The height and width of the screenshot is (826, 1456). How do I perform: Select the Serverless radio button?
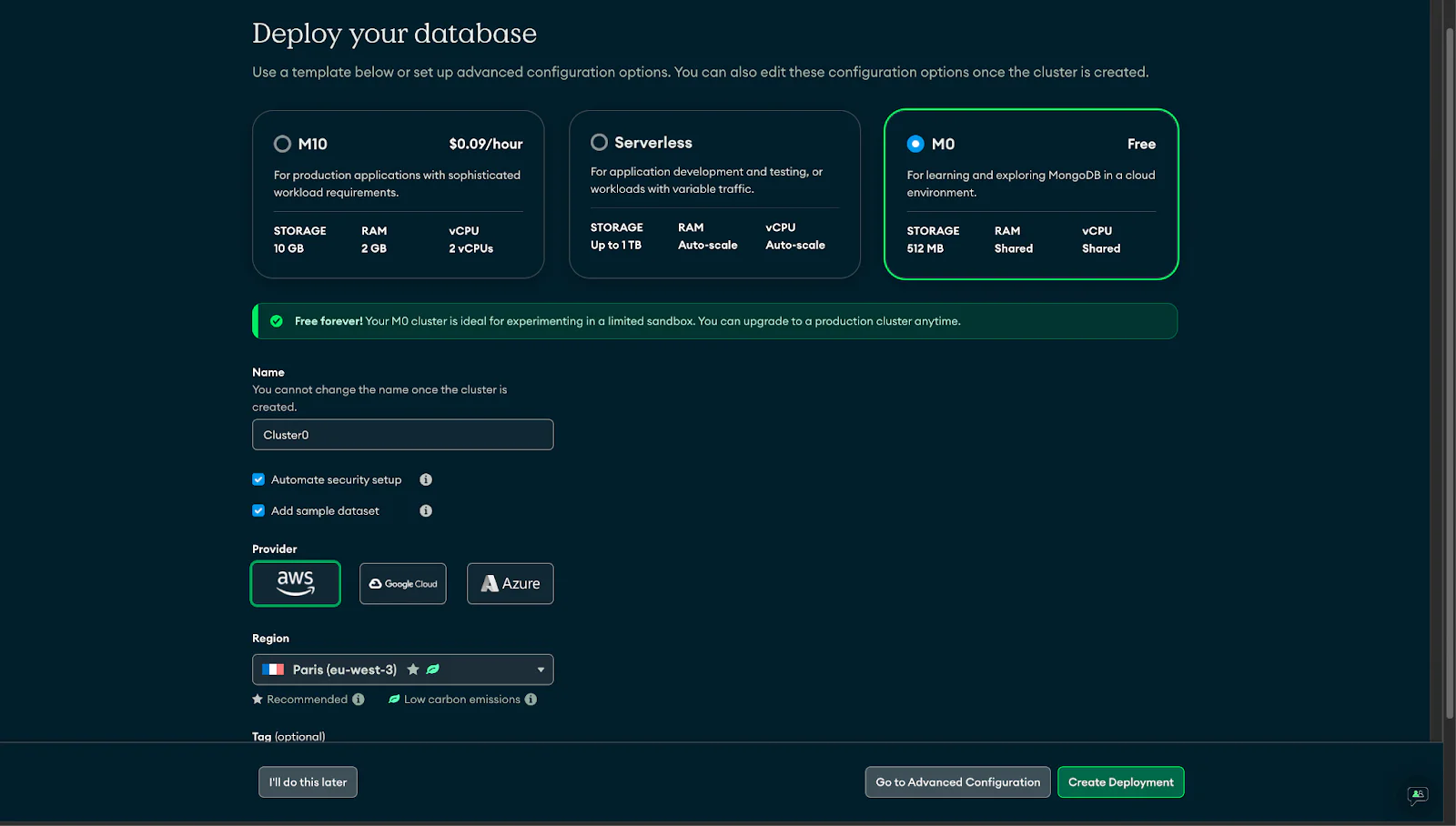coord(599,142)
